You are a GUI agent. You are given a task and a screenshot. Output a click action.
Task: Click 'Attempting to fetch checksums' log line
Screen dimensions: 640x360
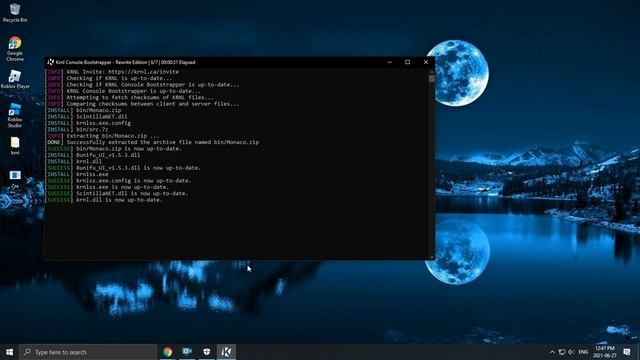(129, 98)
